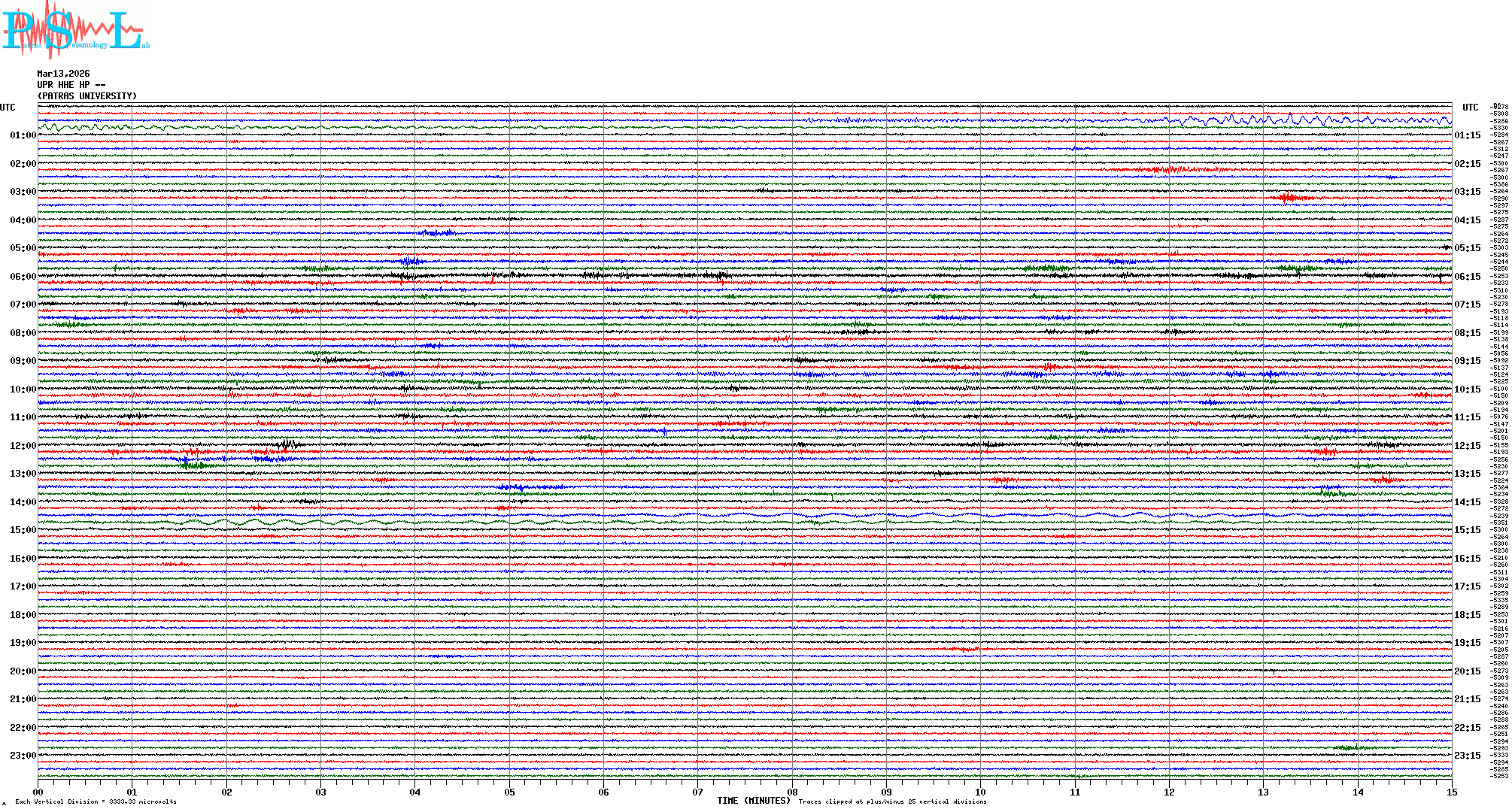This screenshot has height=812, width=1512.
Task: Select the UPR HHE HP station label
Action: tap(71, 85)
